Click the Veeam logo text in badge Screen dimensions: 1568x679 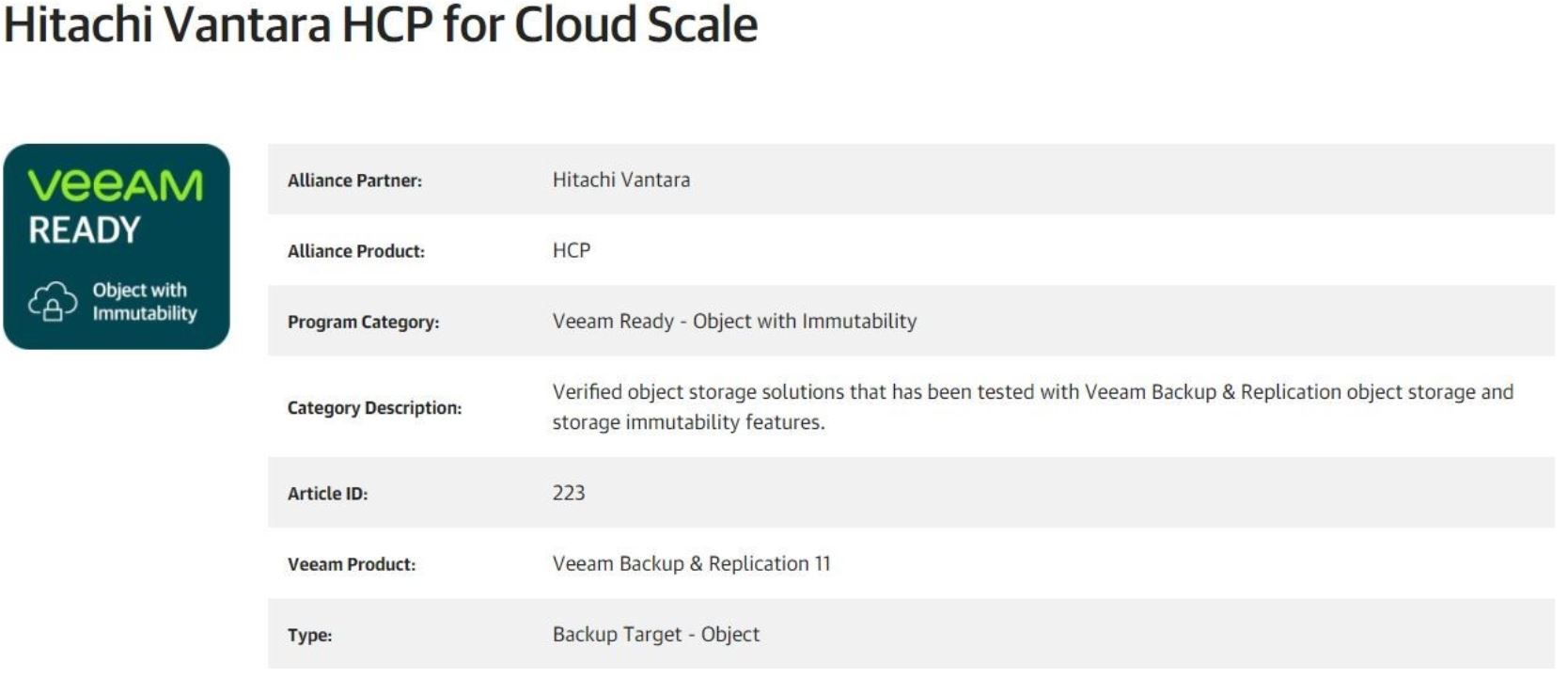[116, 186]
